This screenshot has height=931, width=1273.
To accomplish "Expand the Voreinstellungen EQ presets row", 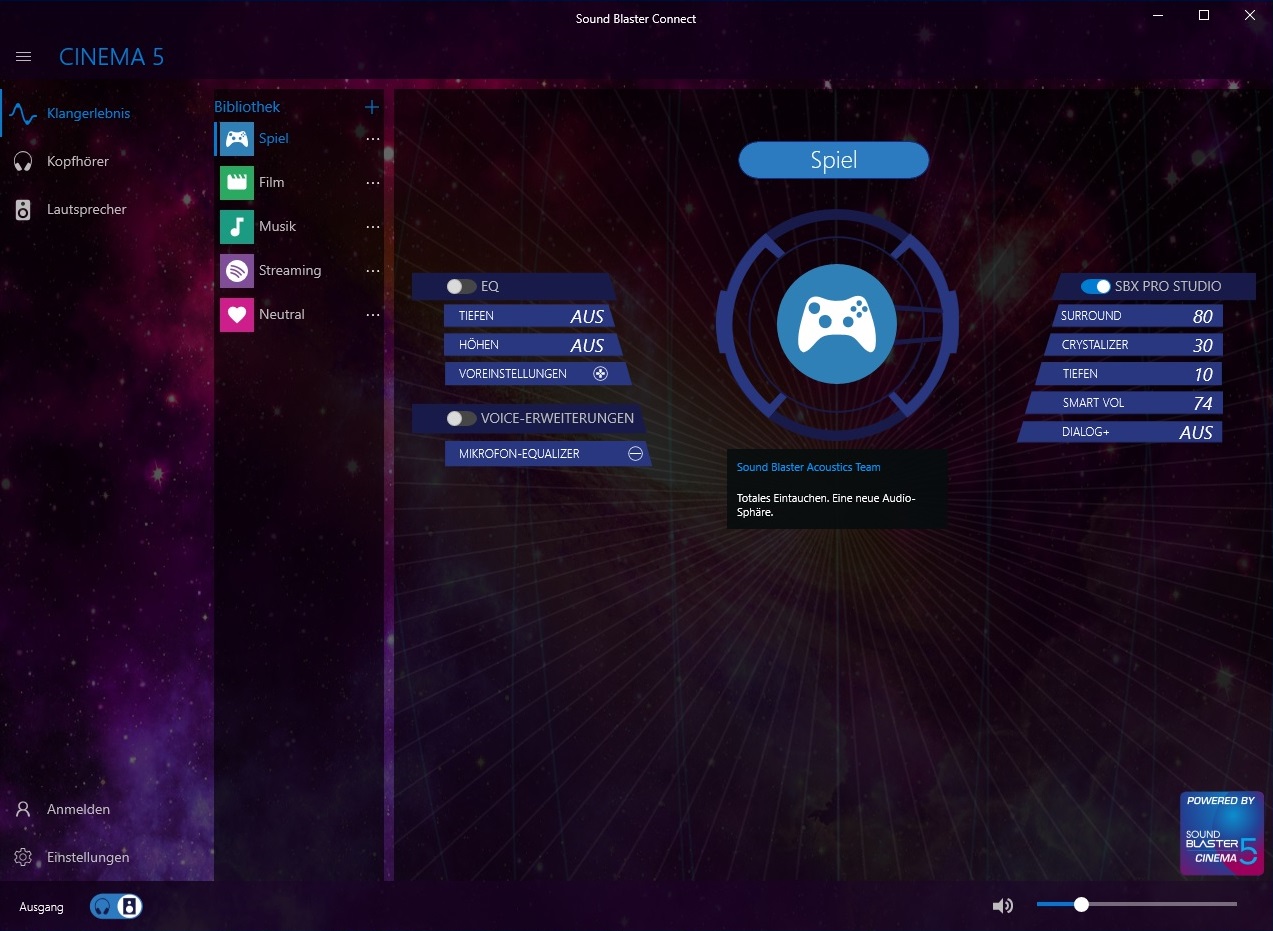I will tap(538, 374).
